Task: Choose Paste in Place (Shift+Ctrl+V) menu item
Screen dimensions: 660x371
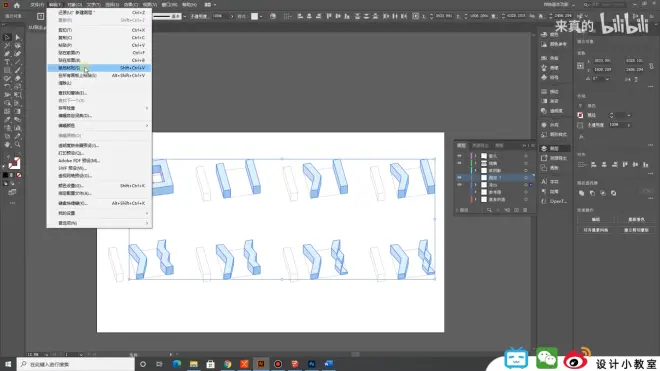Action: tap(99, 68)
